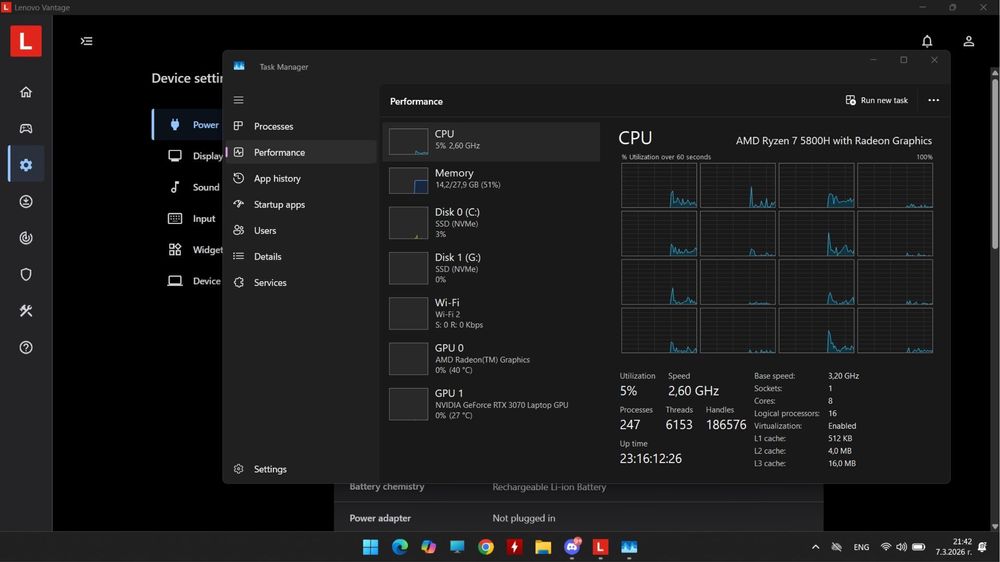Open Windows notification center bell icon
The image size is (1000, 562).
[982, 547]
